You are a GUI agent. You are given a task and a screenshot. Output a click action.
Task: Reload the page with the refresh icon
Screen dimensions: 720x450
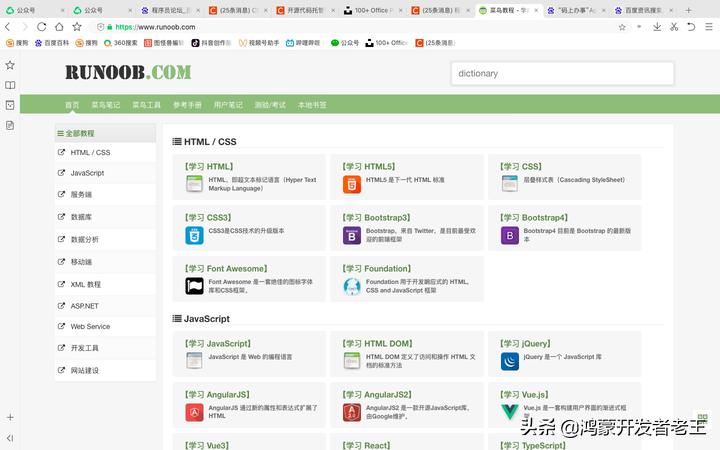(42, 27)
